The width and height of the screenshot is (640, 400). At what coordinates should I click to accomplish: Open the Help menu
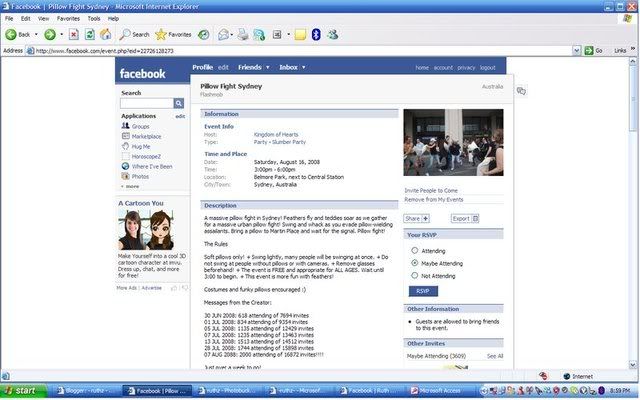click(x=113, y=19)
